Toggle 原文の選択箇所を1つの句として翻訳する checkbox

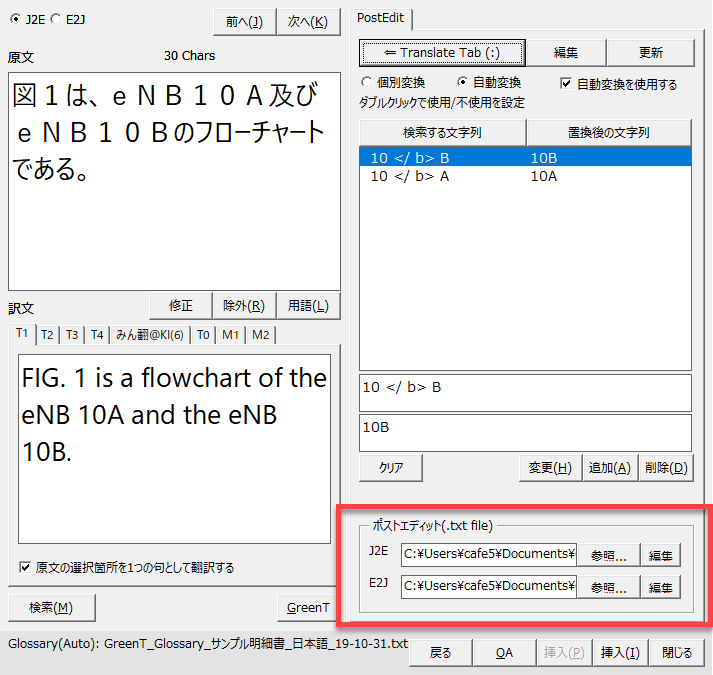25,567
